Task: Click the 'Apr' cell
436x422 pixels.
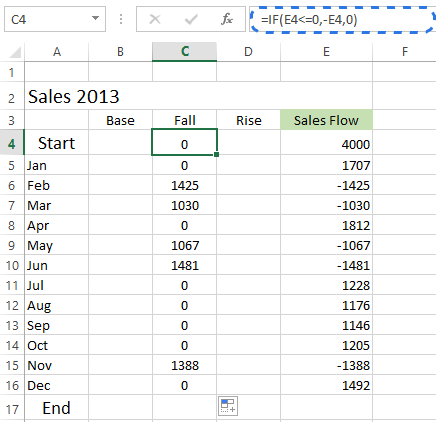Action: pyautogui.click(x=57, y=225)
